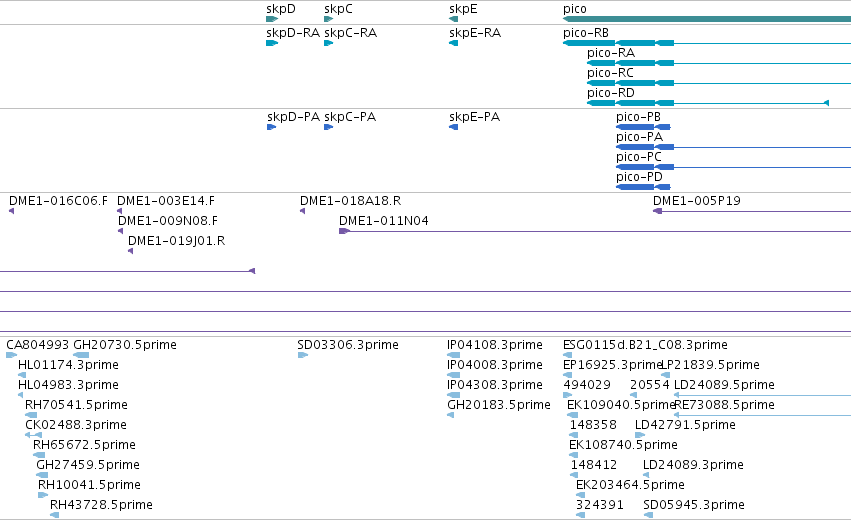Select the DME1-003E14.F marker arrow
851x520 pixels.
point(119,211)
